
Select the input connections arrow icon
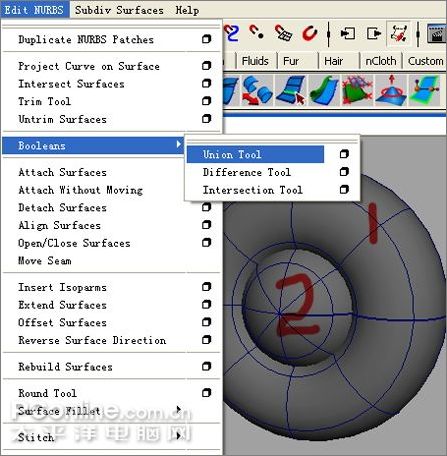click(x=347, y=33)
